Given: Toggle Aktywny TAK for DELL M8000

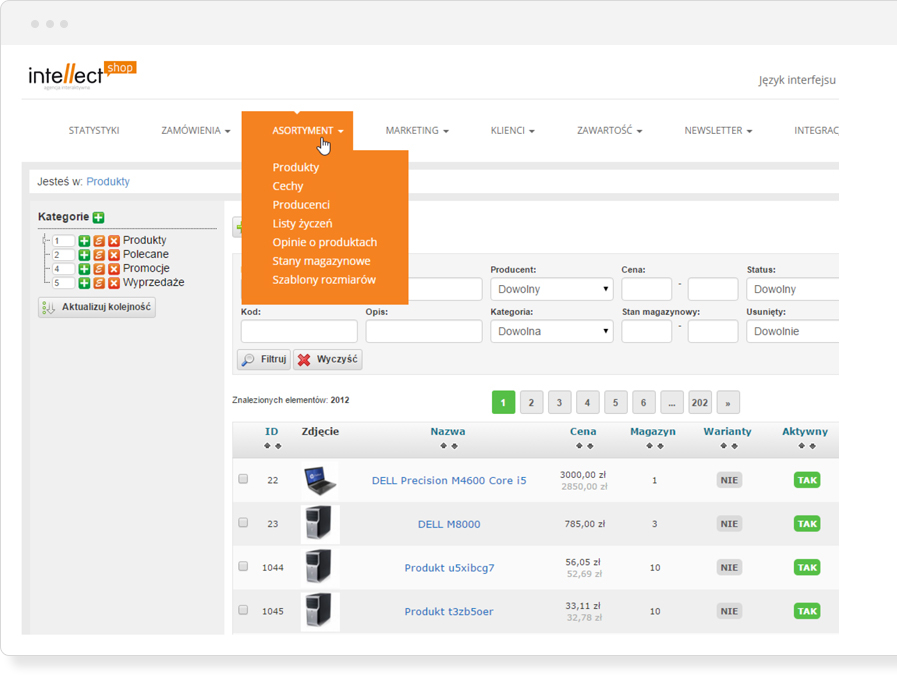Looking at the screenshot, I should pos(807,523).
